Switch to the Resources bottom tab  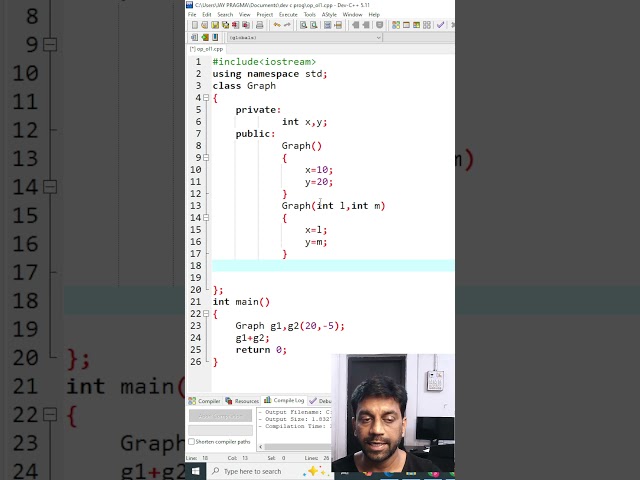click(242, 401)
